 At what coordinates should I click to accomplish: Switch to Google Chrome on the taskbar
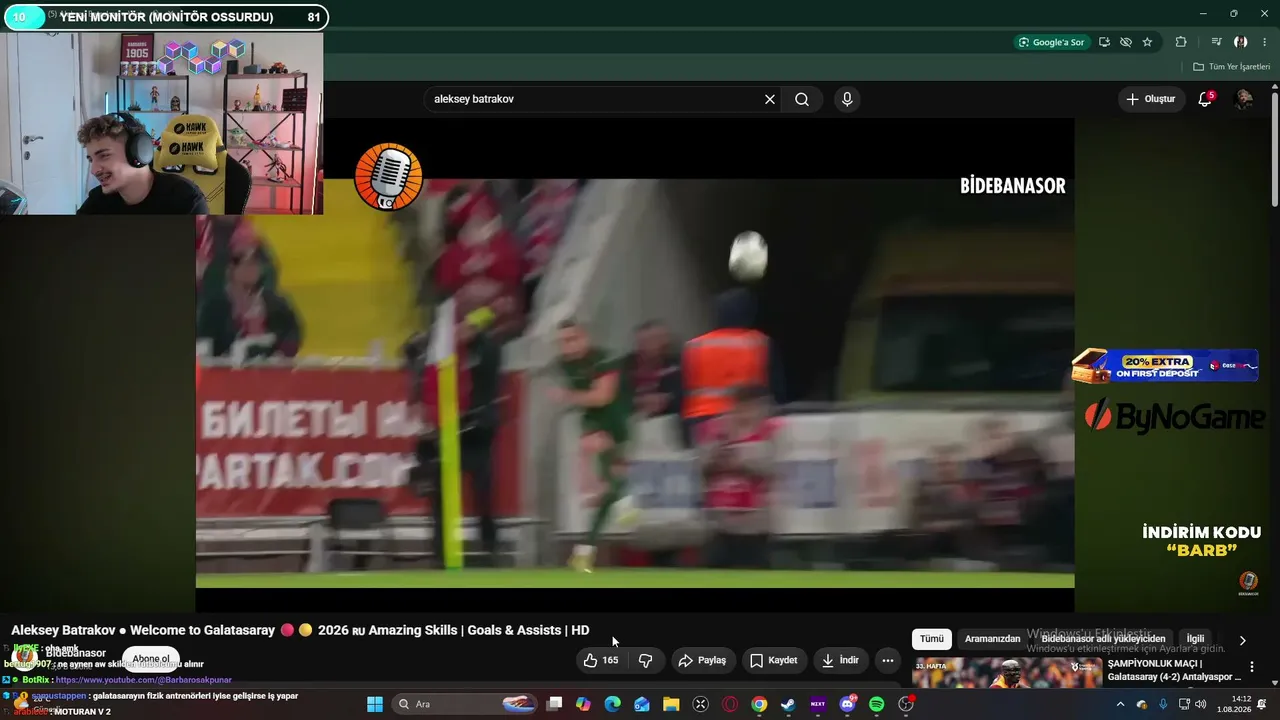[x=759, y=704]
